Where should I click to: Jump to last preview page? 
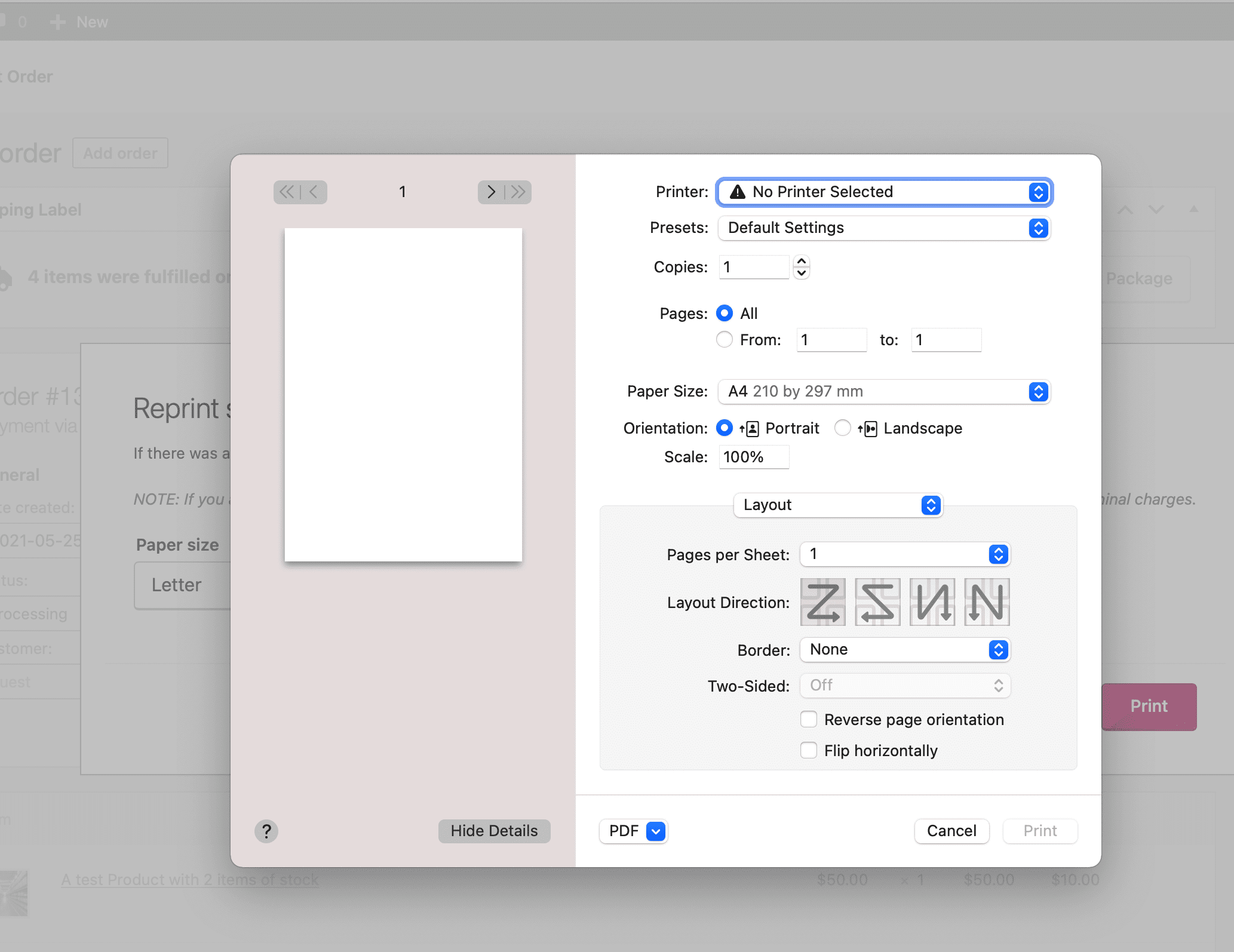518,192
